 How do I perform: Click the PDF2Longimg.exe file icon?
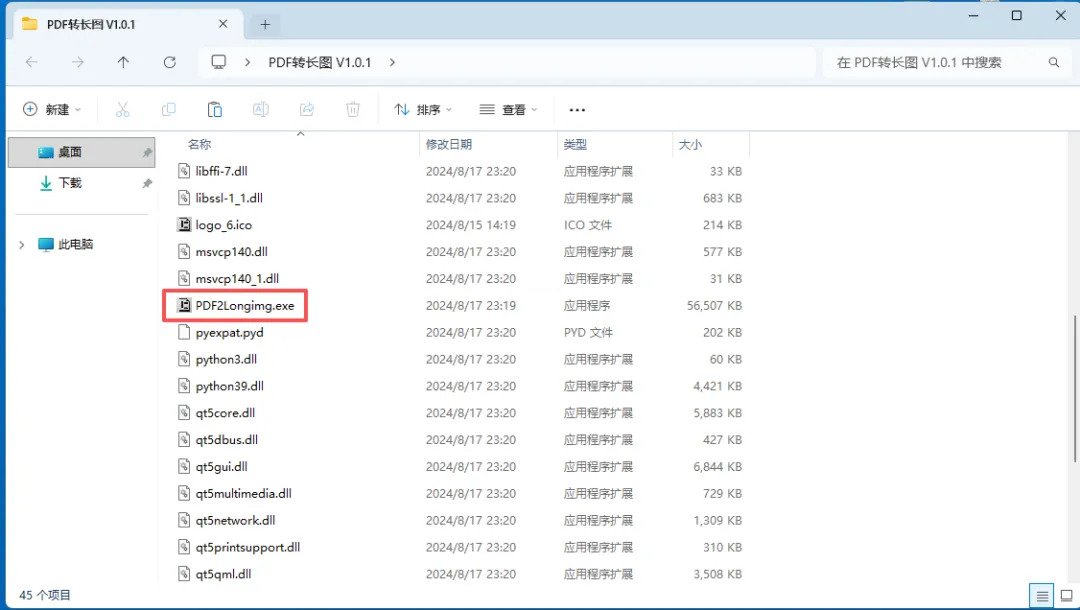pos(184,305)
